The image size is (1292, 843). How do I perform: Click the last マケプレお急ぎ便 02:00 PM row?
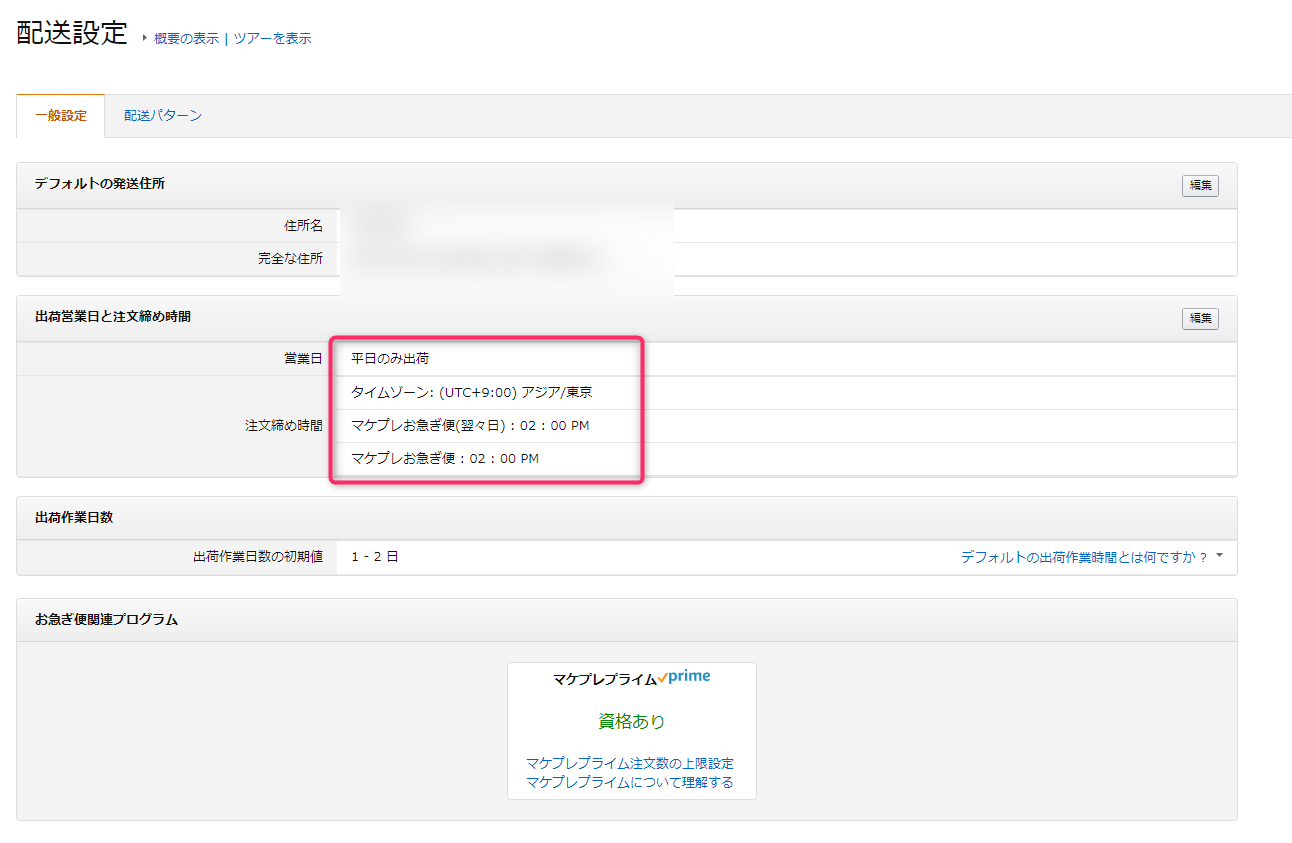445,458
